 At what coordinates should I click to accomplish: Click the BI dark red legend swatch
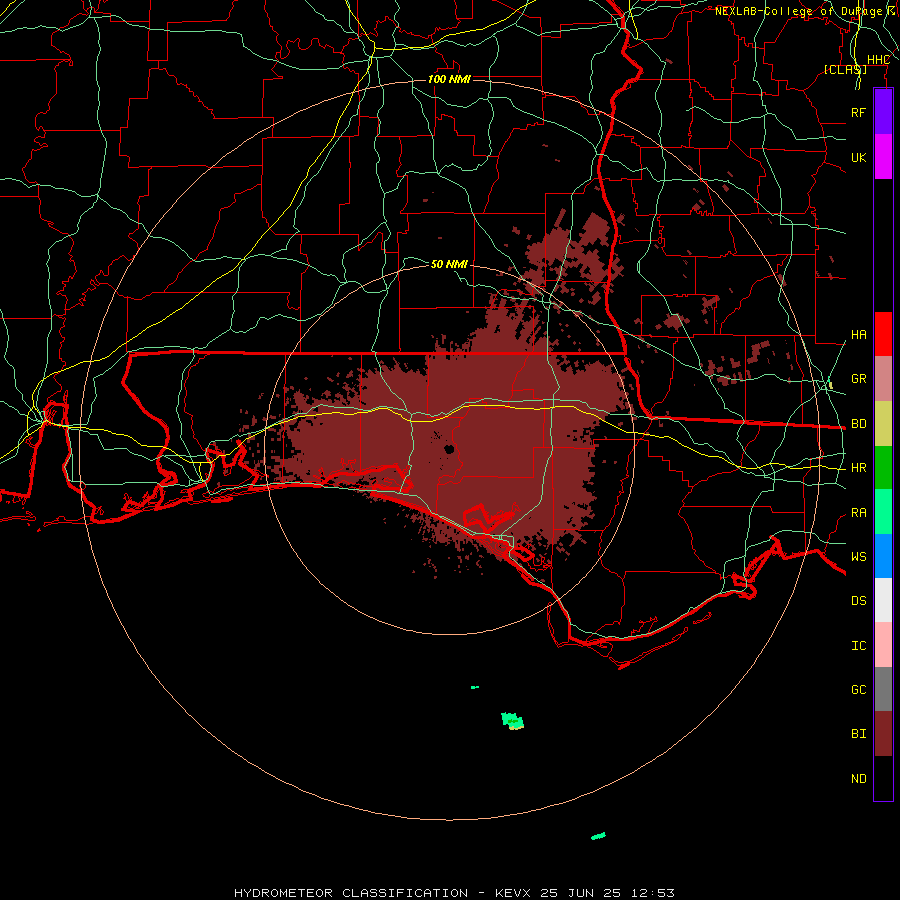tap(883, 734)
